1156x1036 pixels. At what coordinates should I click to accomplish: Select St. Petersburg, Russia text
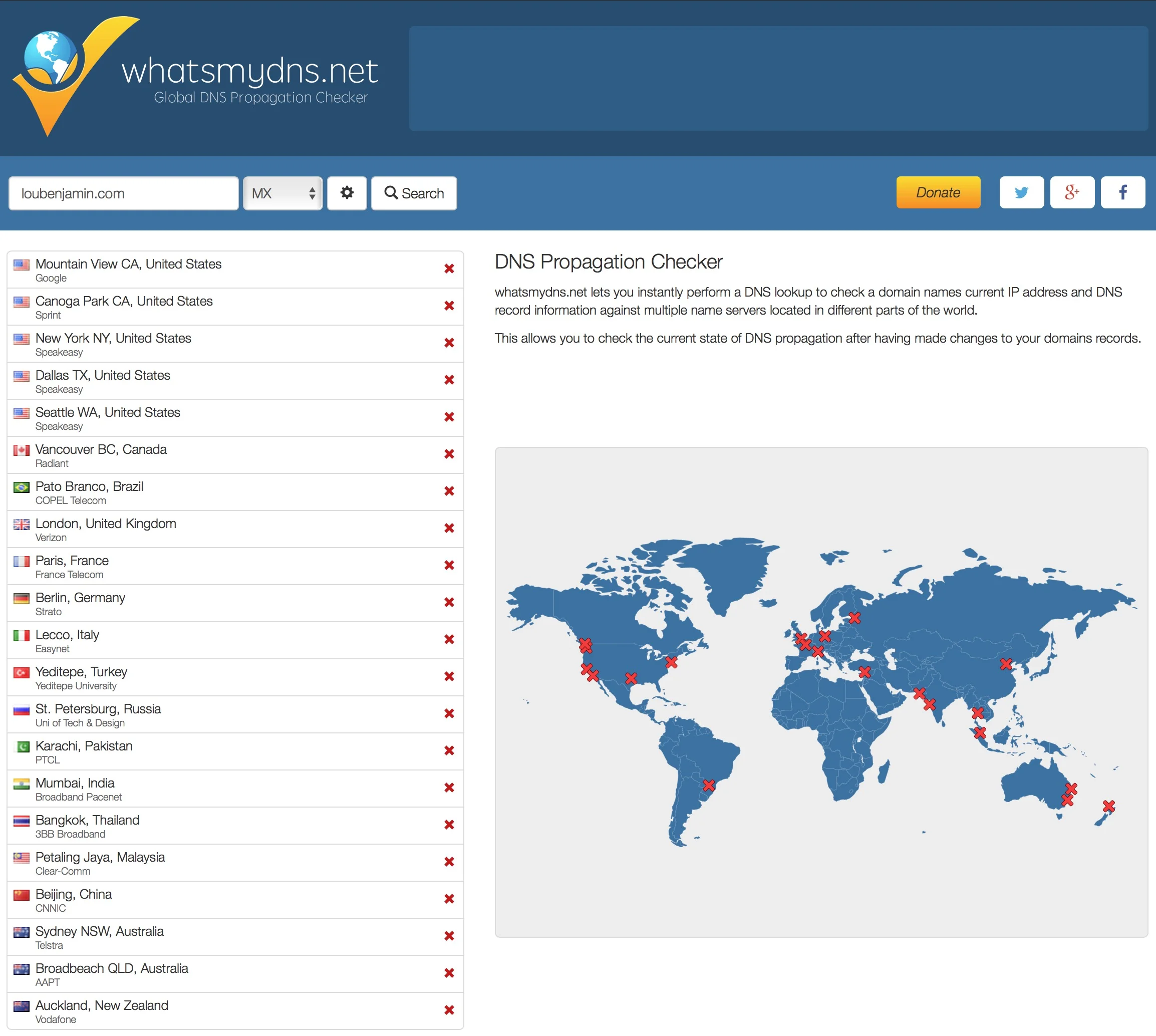coord(98,708)
